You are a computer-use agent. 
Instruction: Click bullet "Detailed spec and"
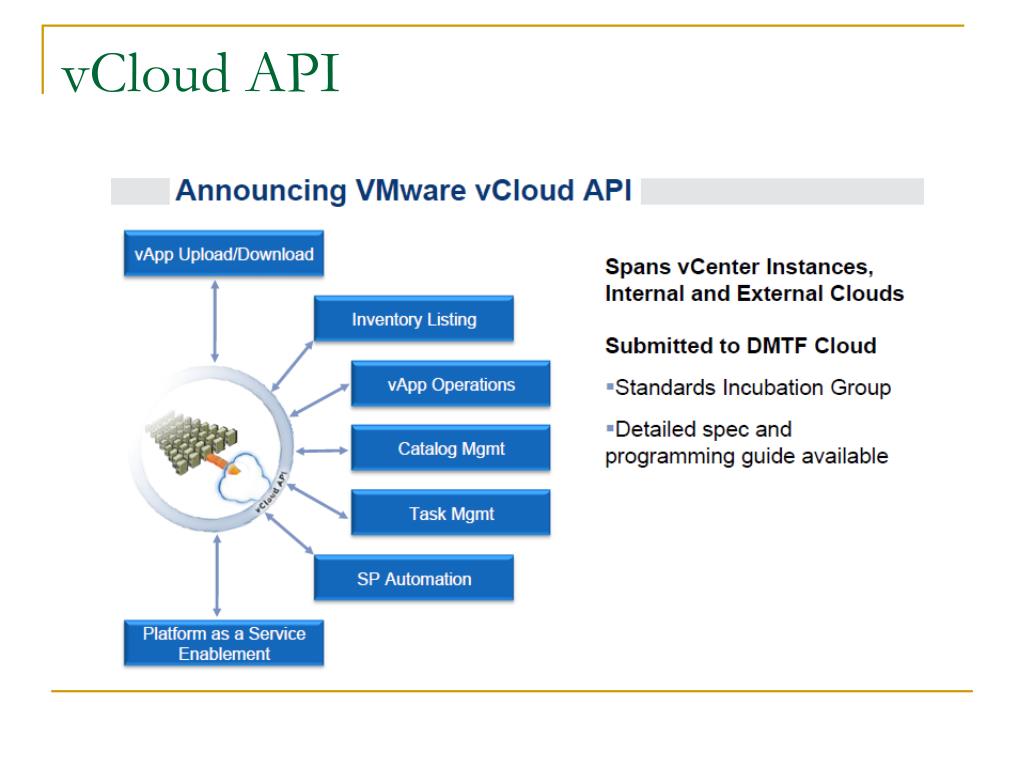click(x=699, y=429)
